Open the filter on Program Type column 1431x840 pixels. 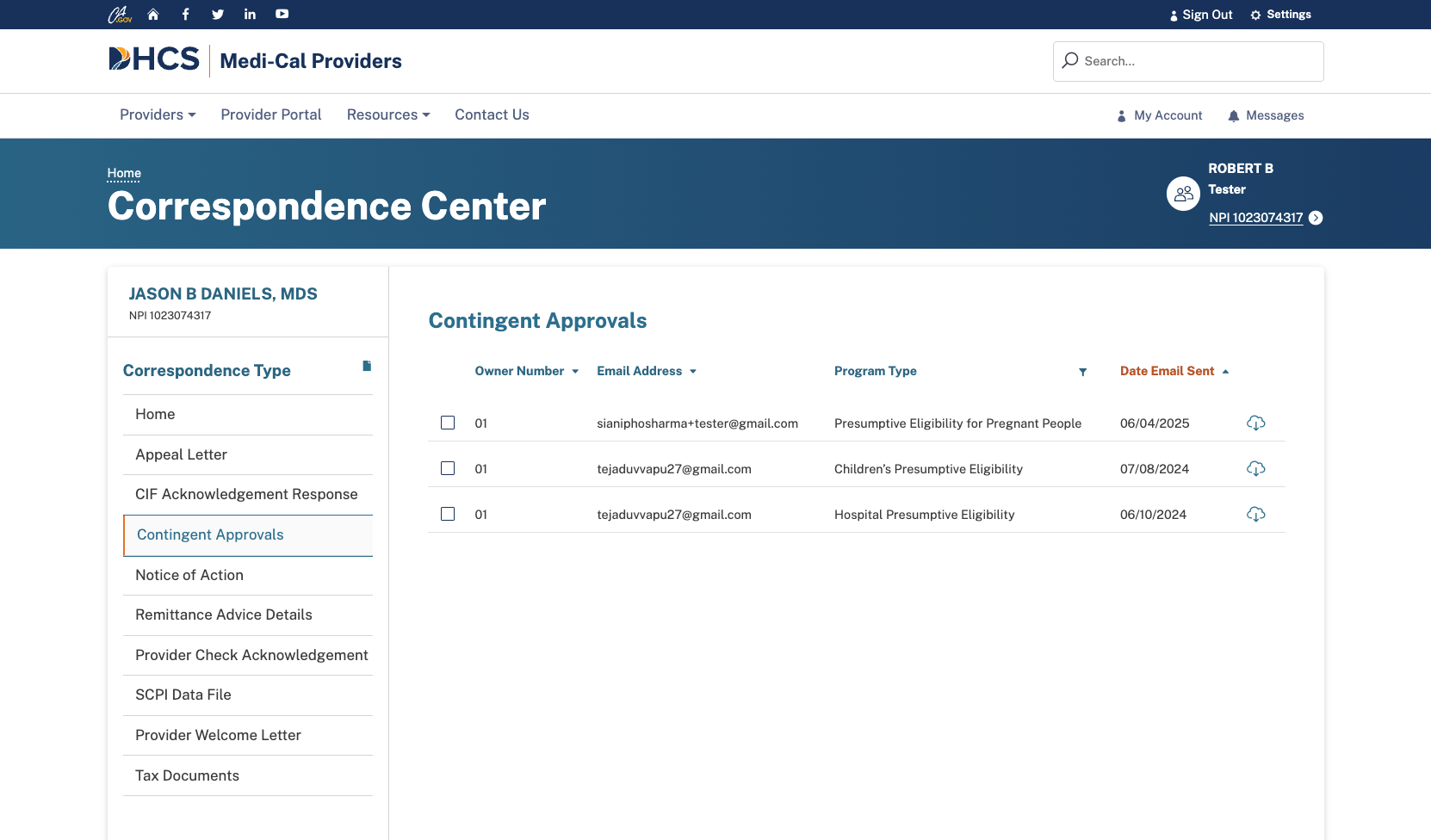pos(1082,372)
